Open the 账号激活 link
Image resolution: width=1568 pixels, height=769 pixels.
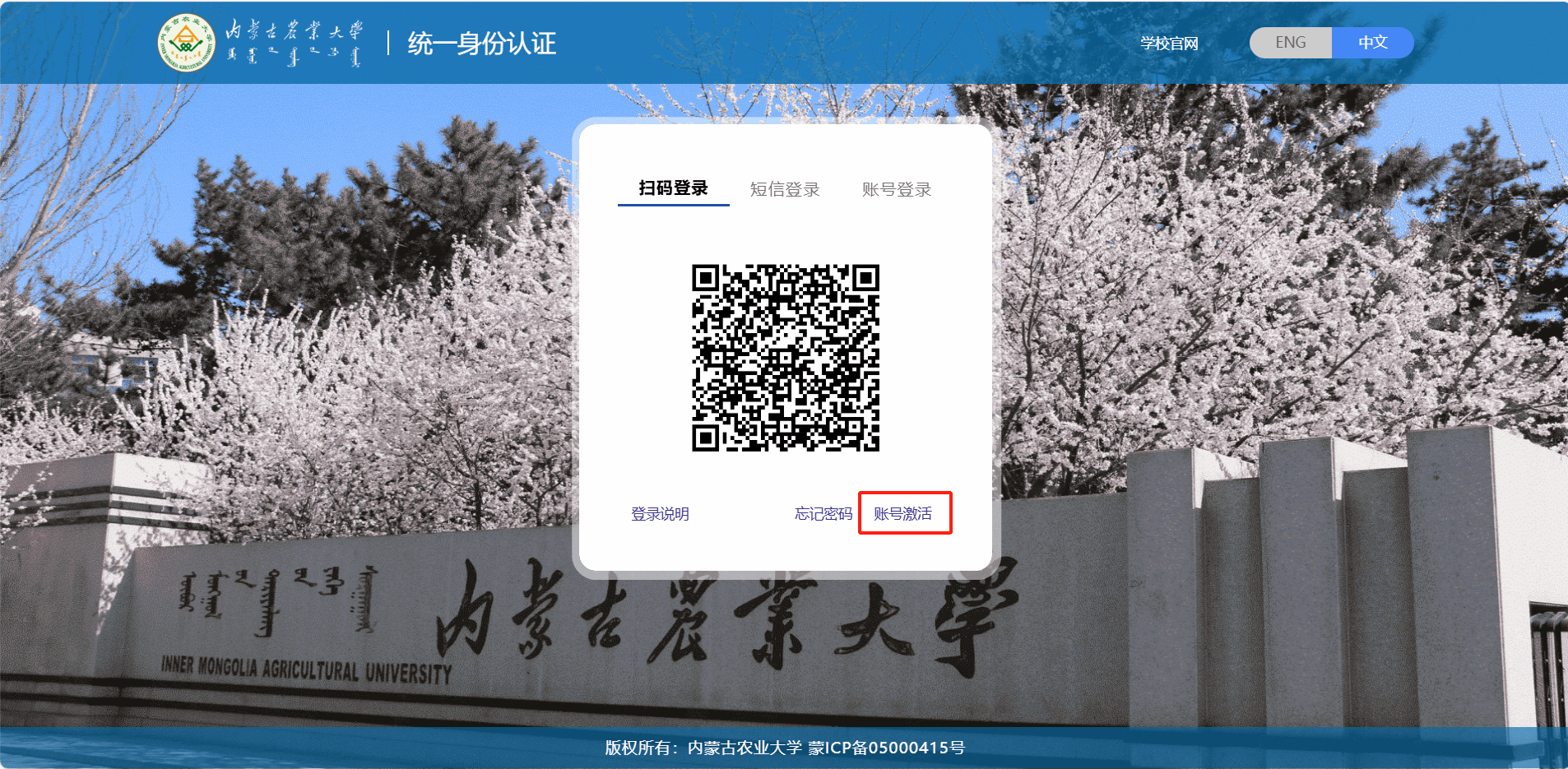coord(902,514)
